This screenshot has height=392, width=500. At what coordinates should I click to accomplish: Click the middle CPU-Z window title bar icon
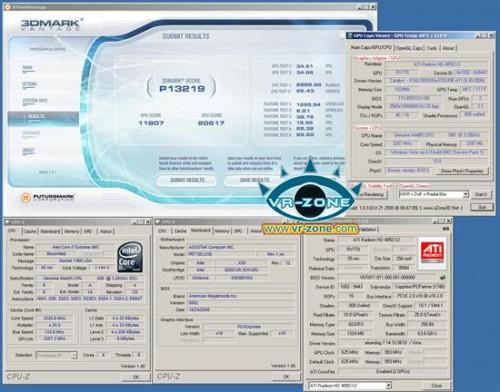pyautogui.click(x=158, y=222)
